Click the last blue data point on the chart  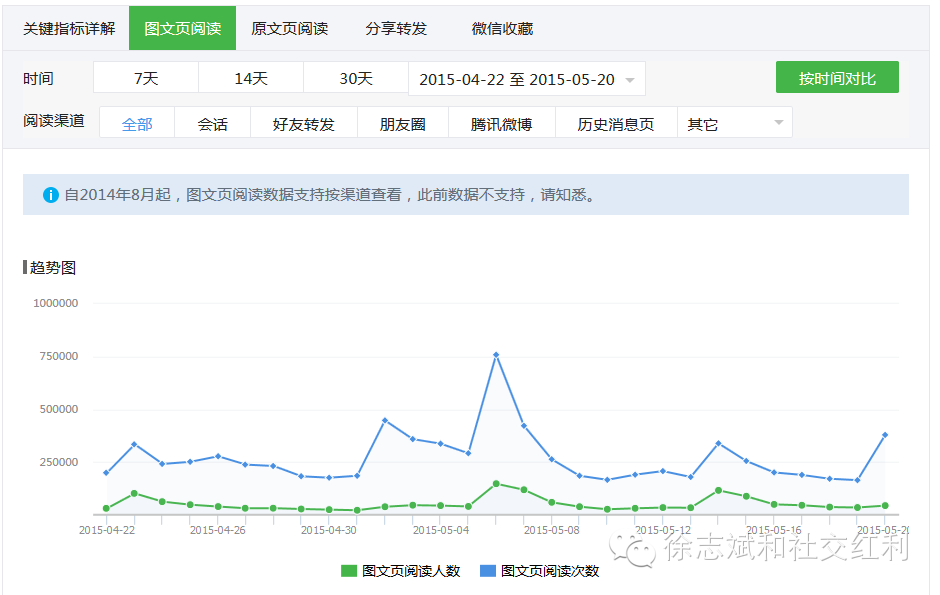[x=885, y=435]
